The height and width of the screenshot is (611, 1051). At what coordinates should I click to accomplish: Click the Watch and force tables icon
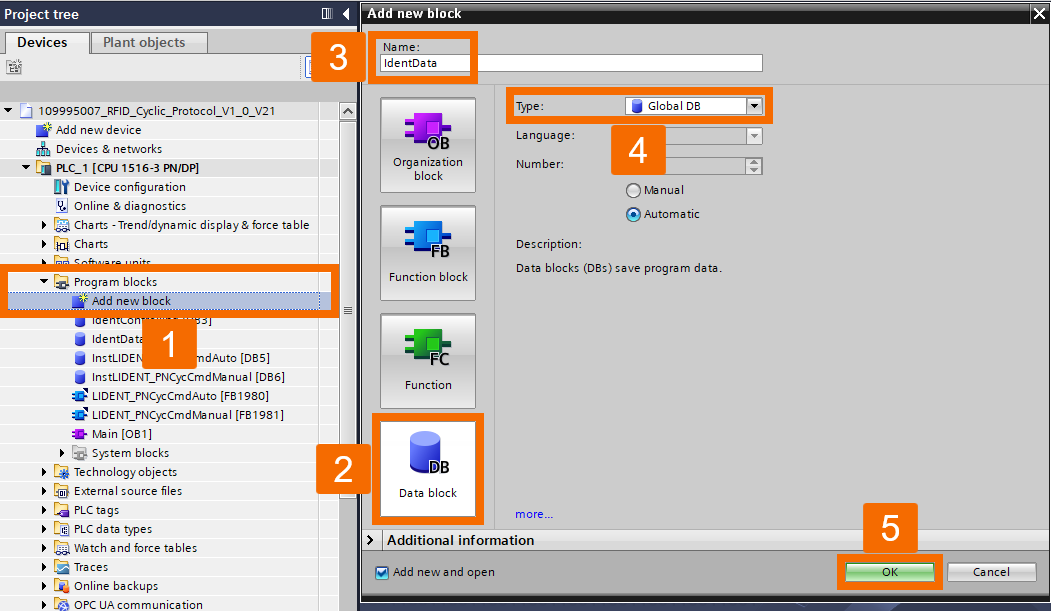[62, 548]
